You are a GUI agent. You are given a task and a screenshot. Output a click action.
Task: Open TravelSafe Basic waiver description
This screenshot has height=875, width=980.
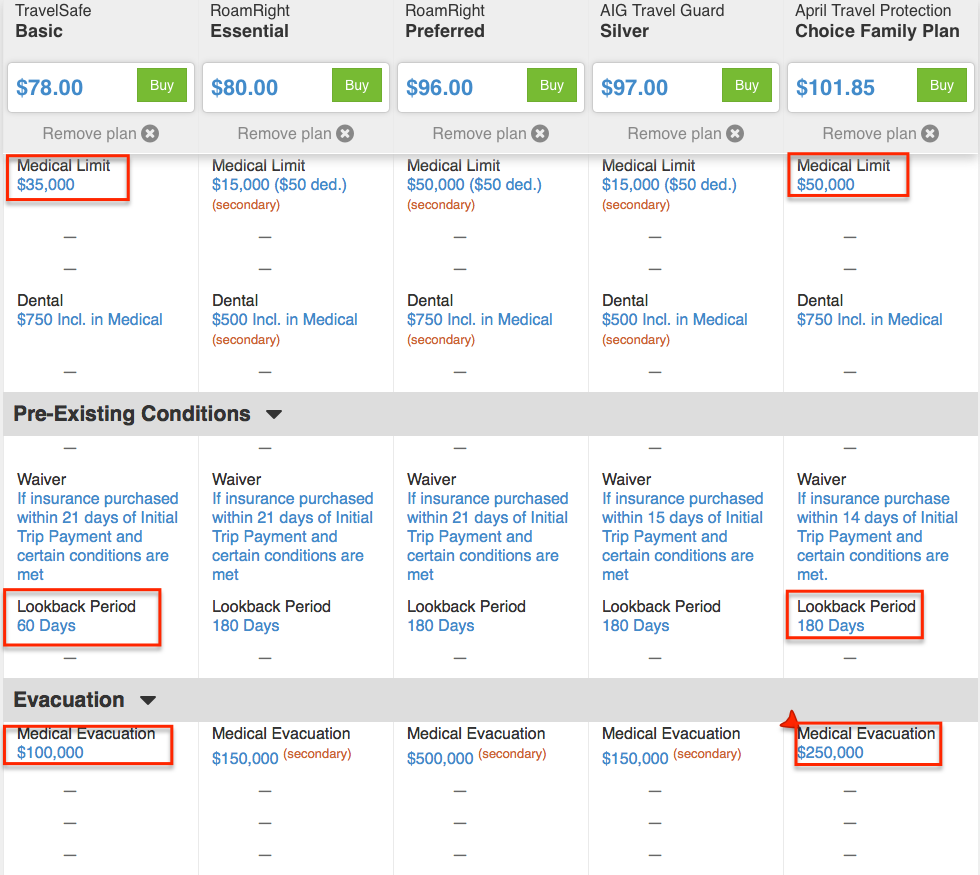coord(98,536)
